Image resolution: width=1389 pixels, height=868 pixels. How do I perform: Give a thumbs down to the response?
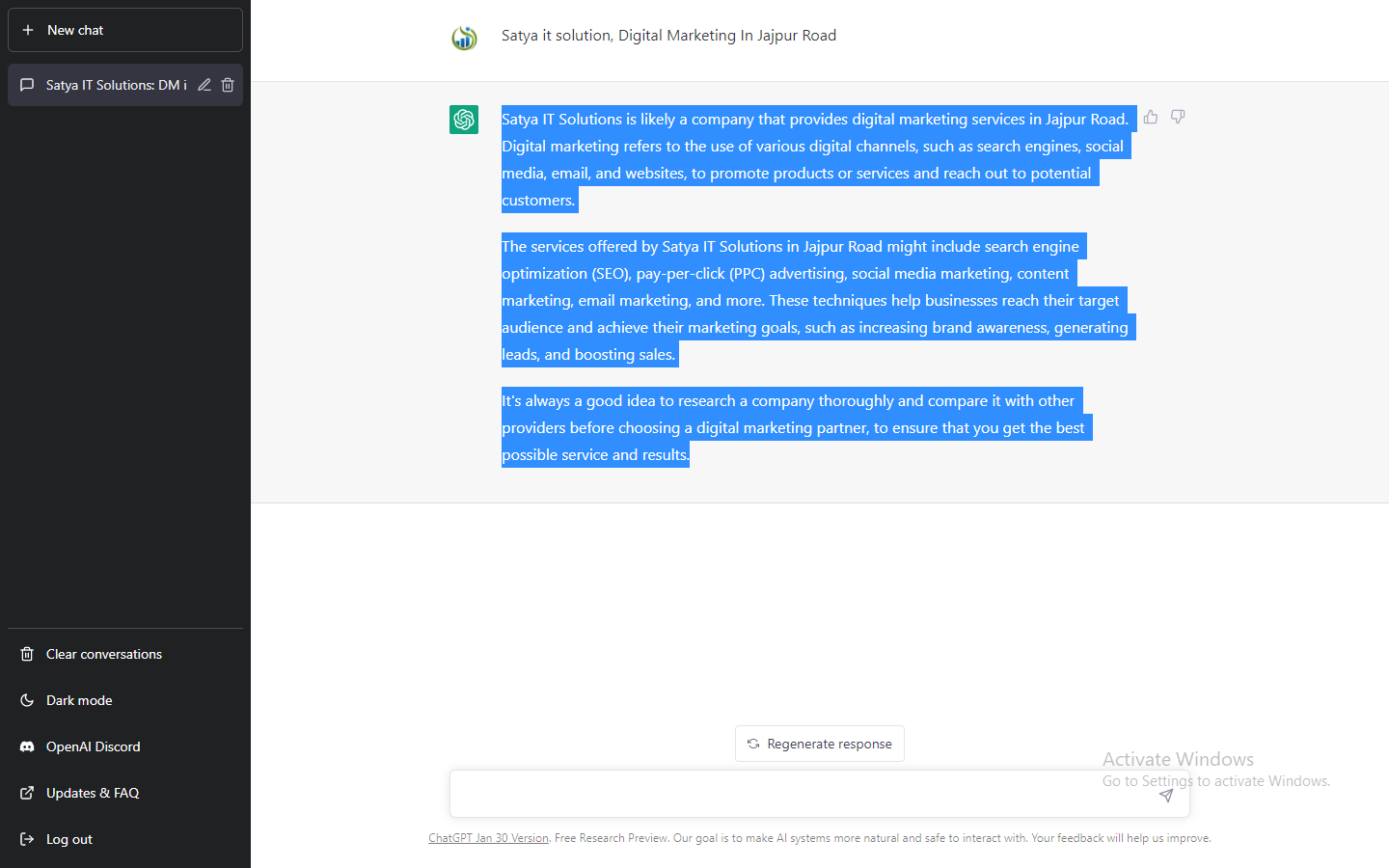[x=1177, y=116]
